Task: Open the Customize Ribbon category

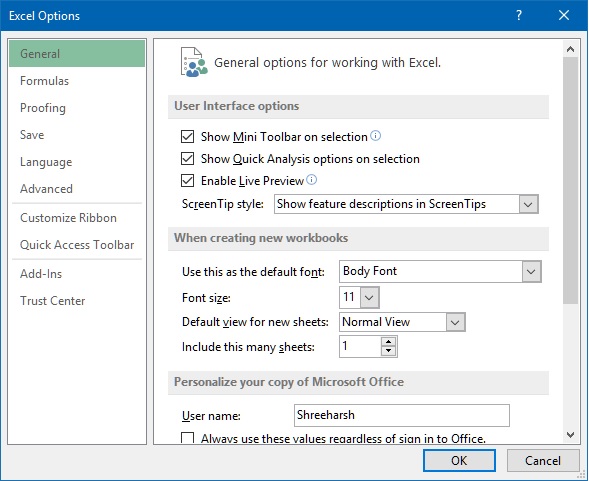Action: (77, 218)
